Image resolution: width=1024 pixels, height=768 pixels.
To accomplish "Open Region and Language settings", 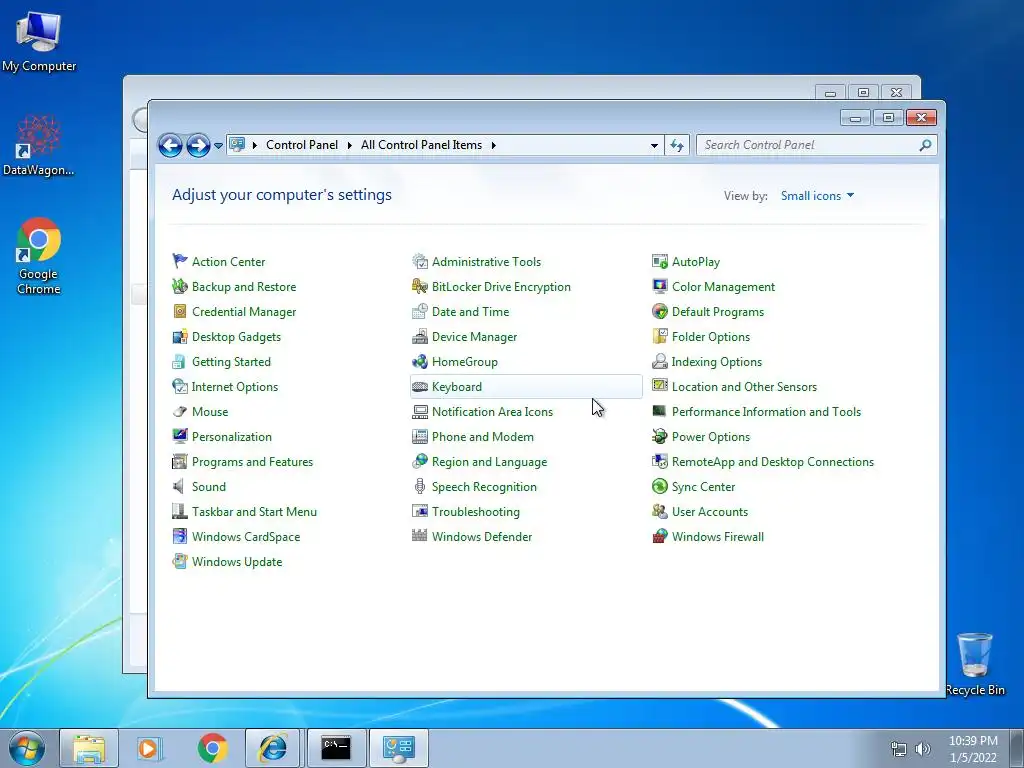I will click(489, 462).
